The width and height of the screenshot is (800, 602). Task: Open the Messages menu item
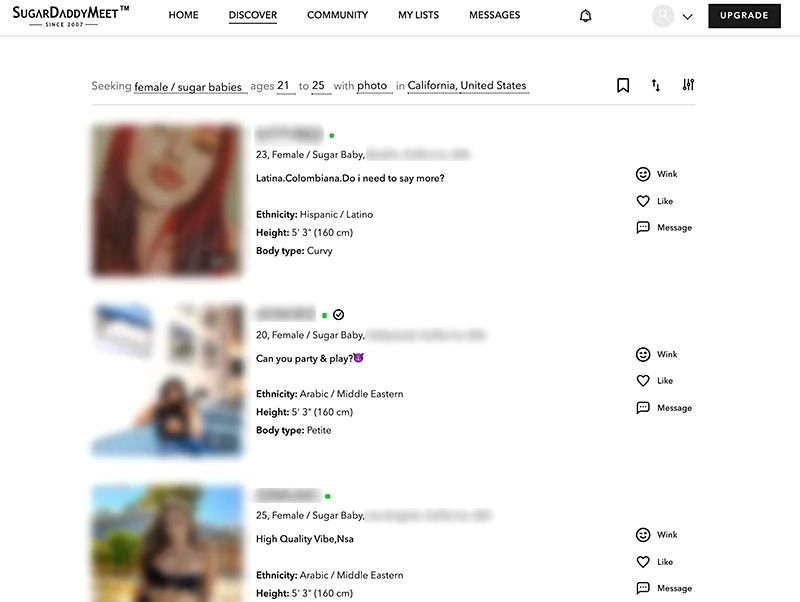(494, 16)
